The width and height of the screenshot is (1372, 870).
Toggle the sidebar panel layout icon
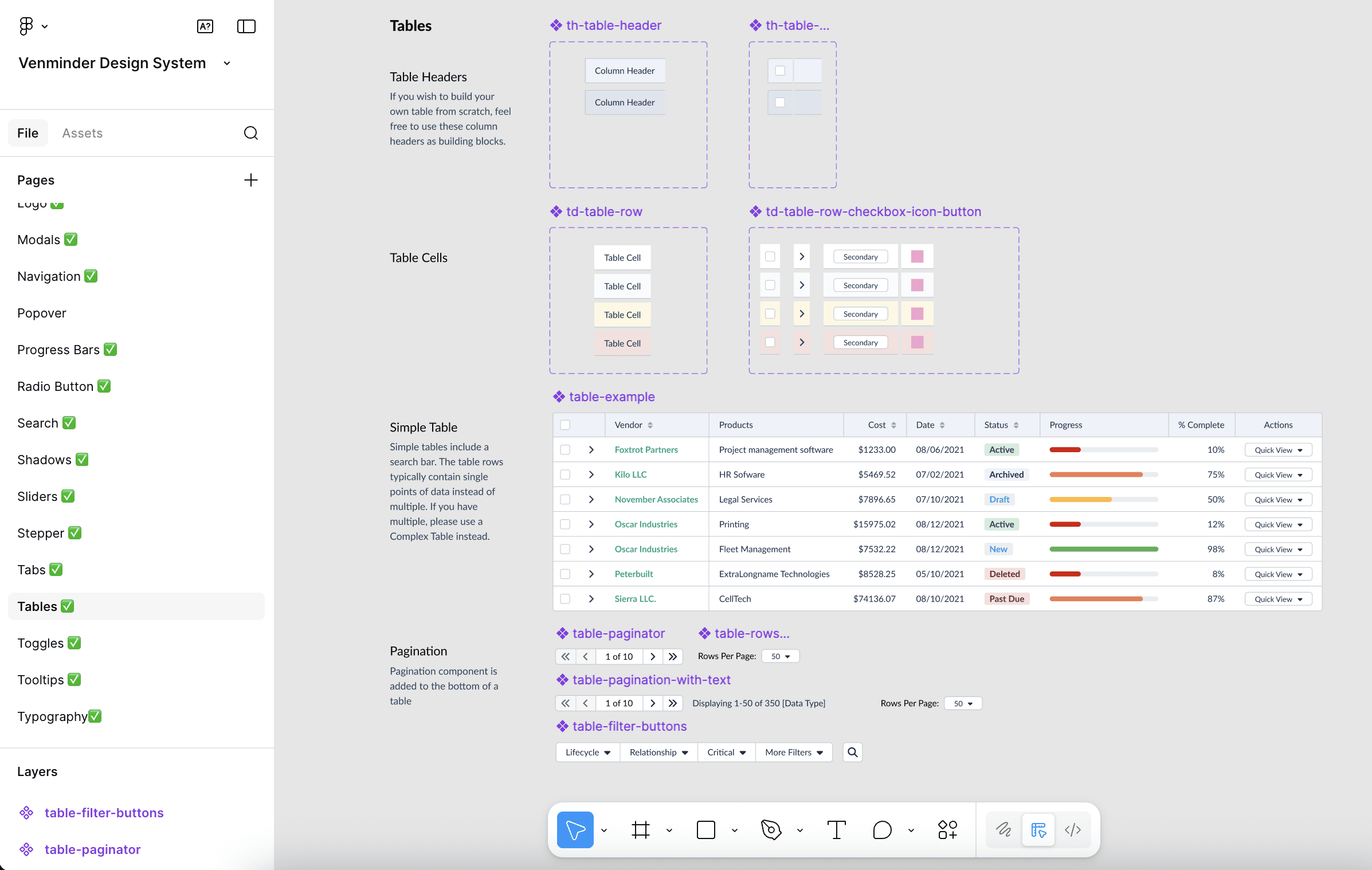[x=246, y=26]
